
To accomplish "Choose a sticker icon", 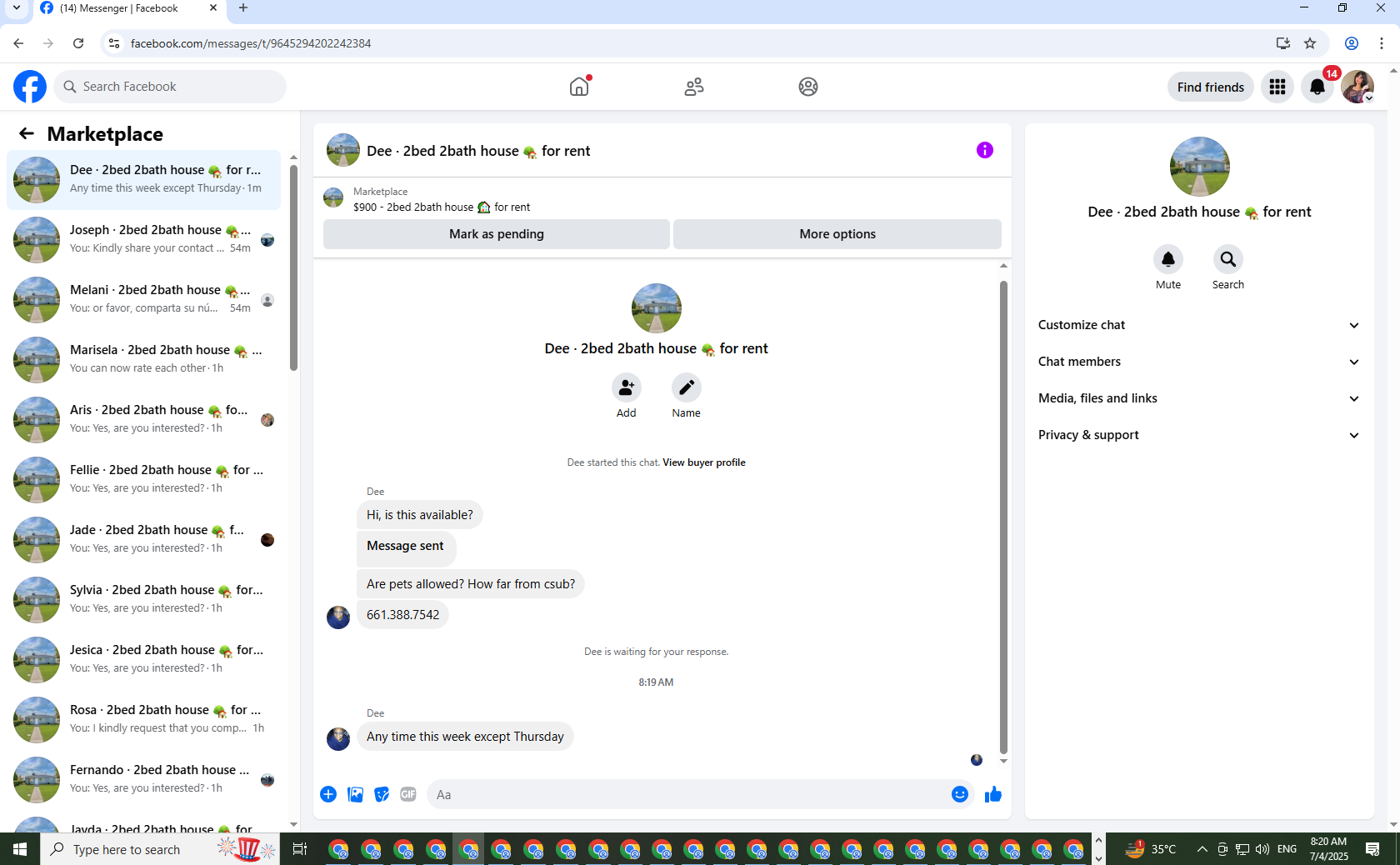I will [x=382, y=794].
